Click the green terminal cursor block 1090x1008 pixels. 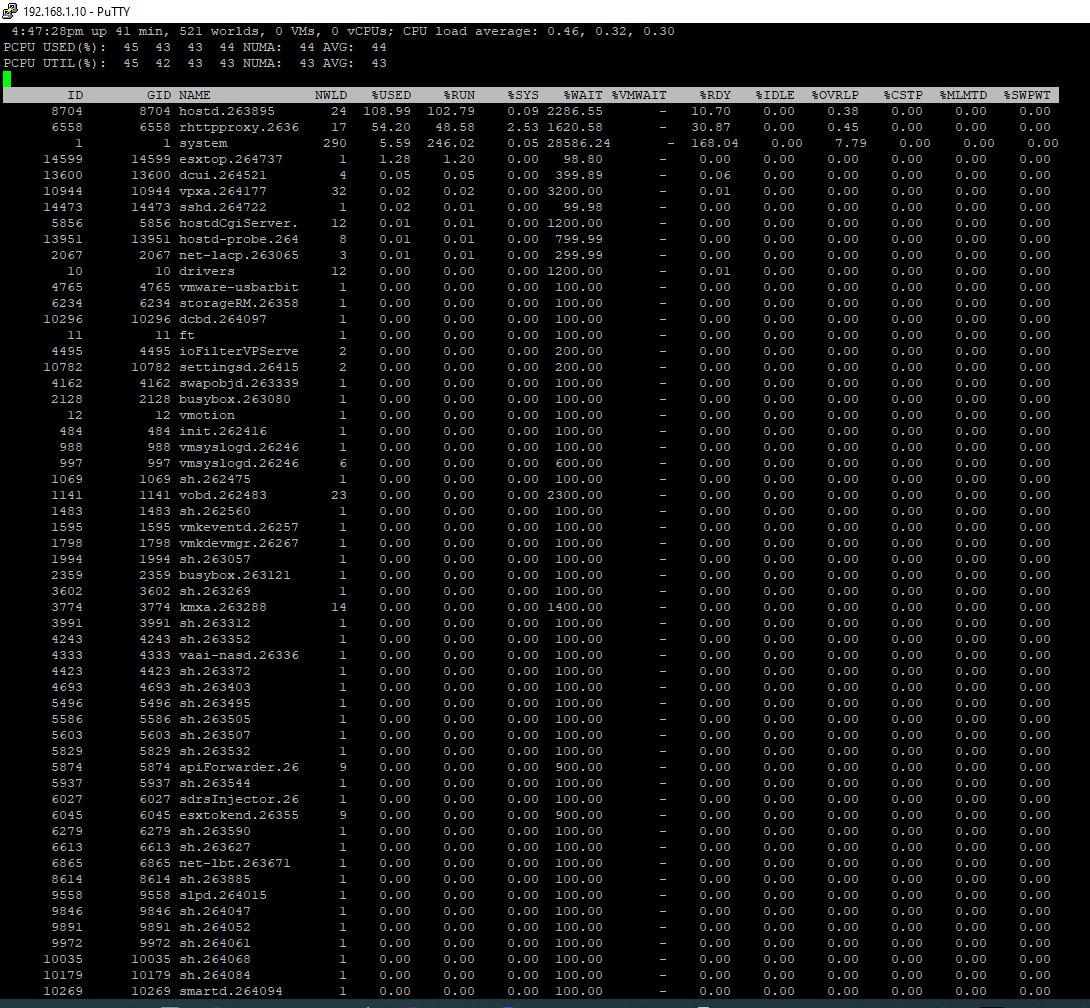click(7, 79)
